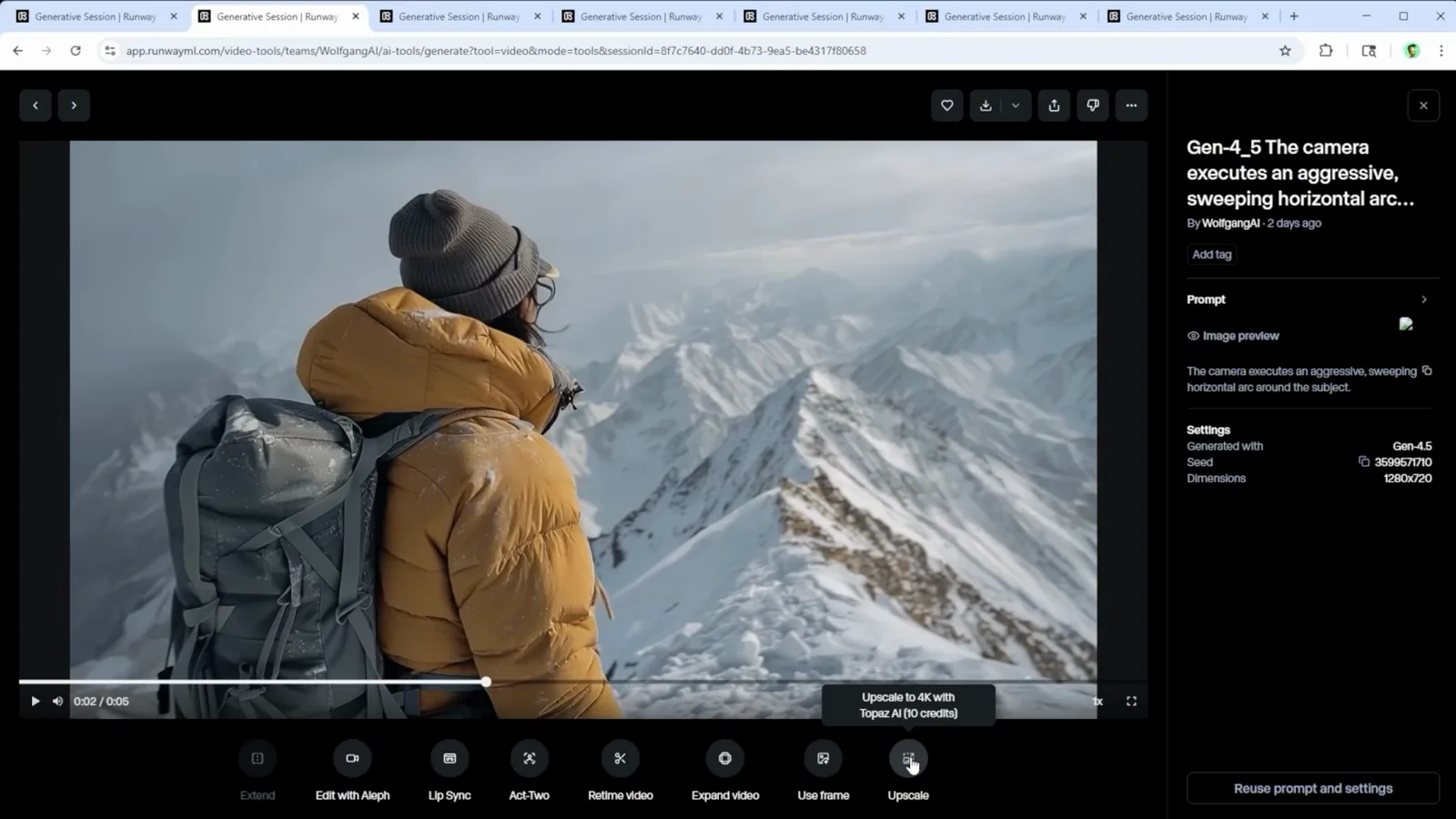Open more options ellipsis menu
Image resolution: width=1456 pixels, height=819 pixels.
(x=1131, y=106)
